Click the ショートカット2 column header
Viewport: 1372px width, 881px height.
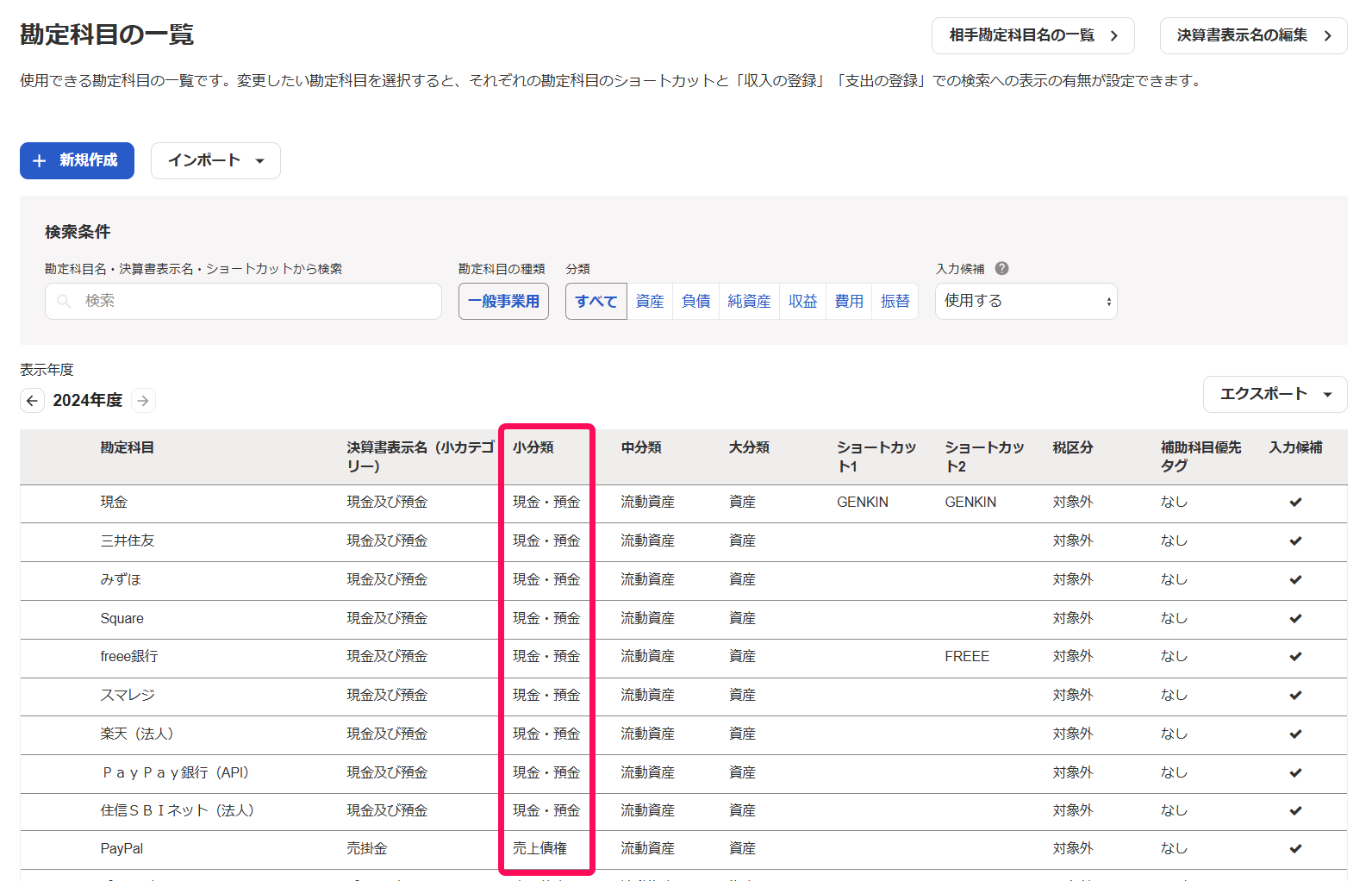click(x=984, y=456)
